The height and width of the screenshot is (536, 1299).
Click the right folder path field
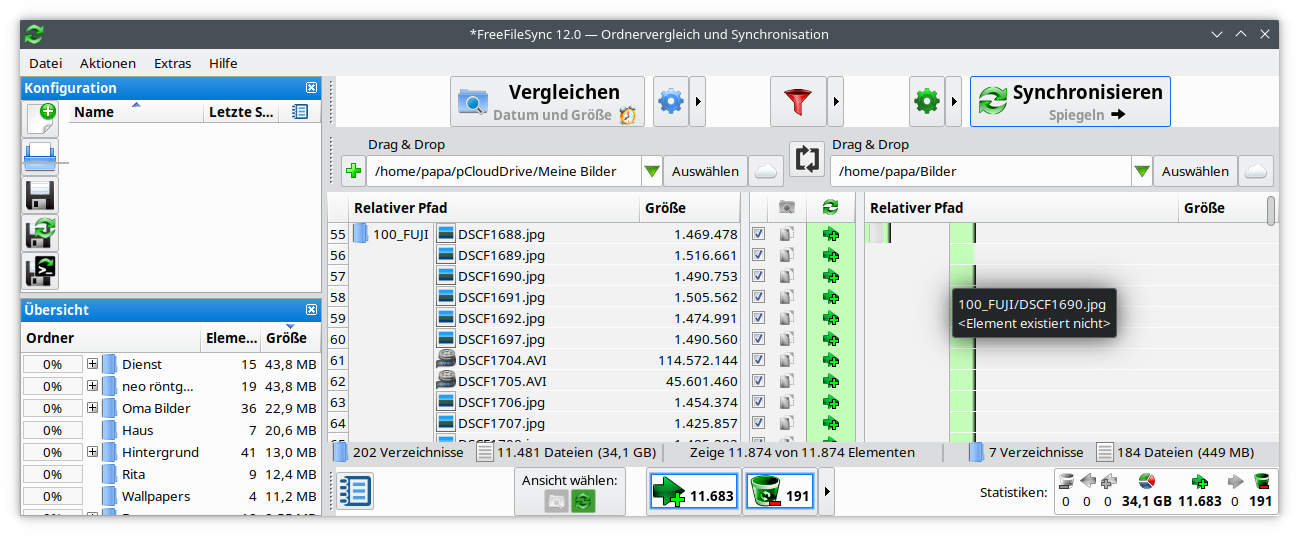click(x=981, y=171)
